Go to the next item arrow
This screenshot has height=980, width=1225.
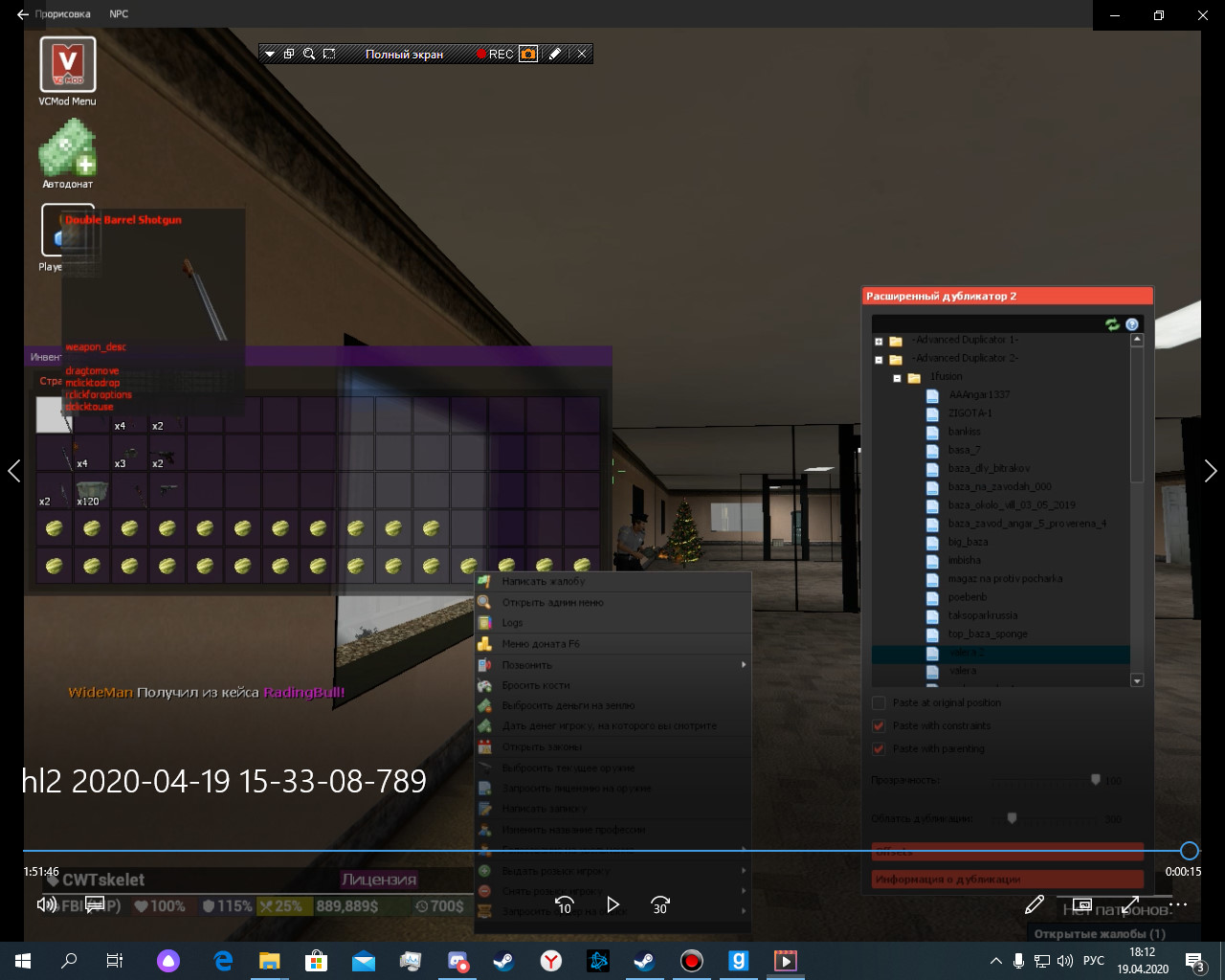point(1210,471)
